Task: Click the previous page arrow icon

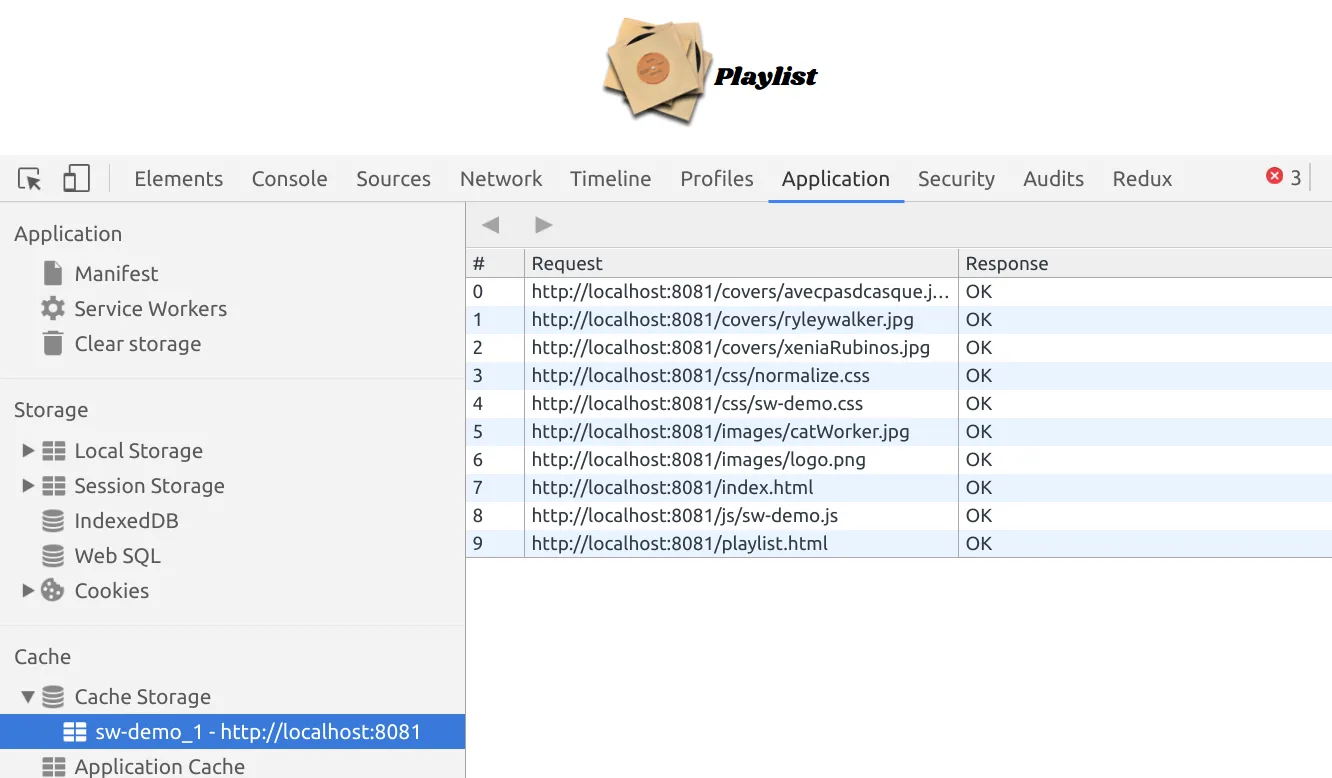Action: [x=490, y=225]
